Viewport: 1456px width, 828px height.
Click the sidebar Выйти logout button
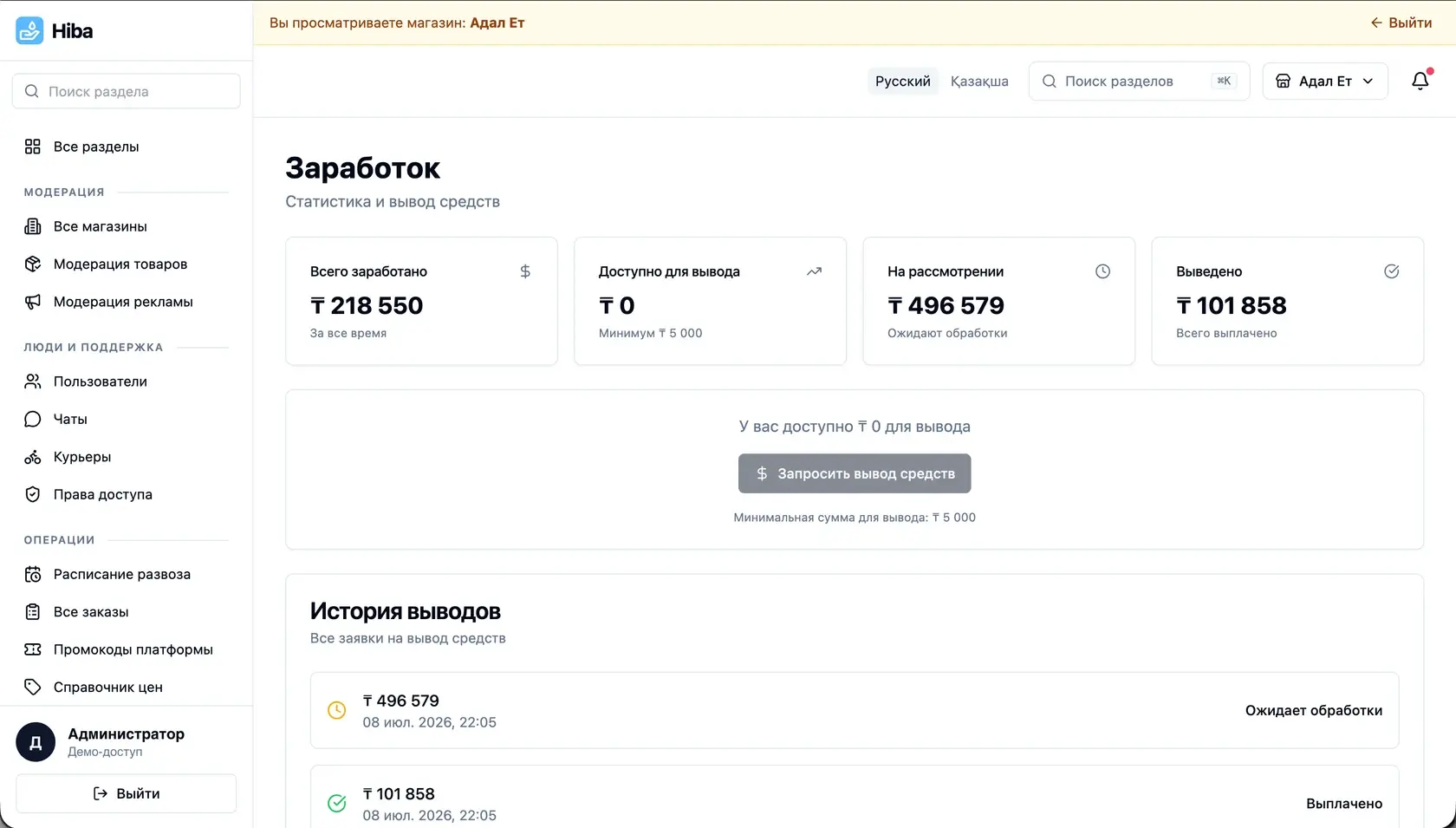coord(126,793)
